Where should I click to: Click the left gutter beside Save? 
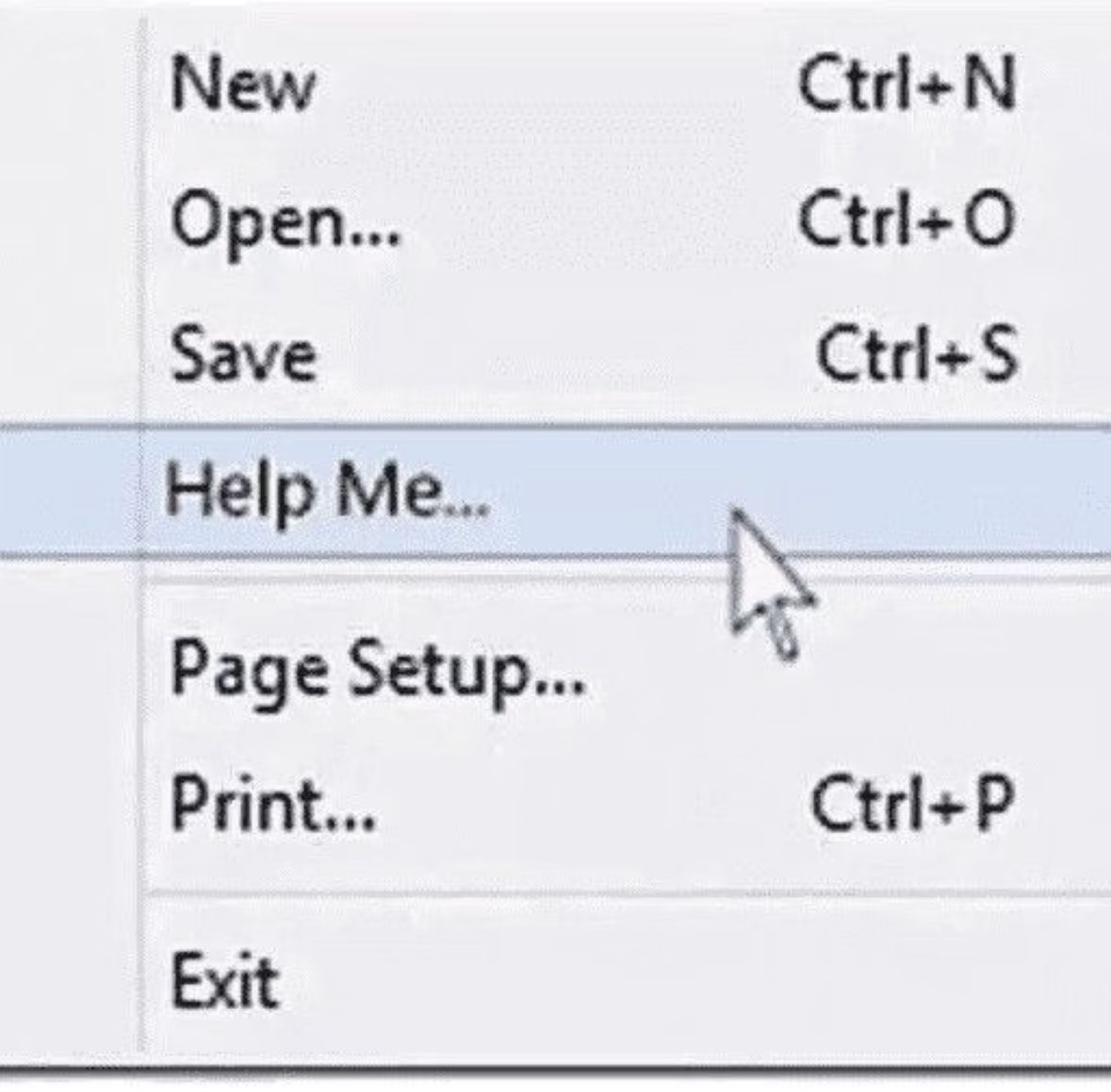71,356
